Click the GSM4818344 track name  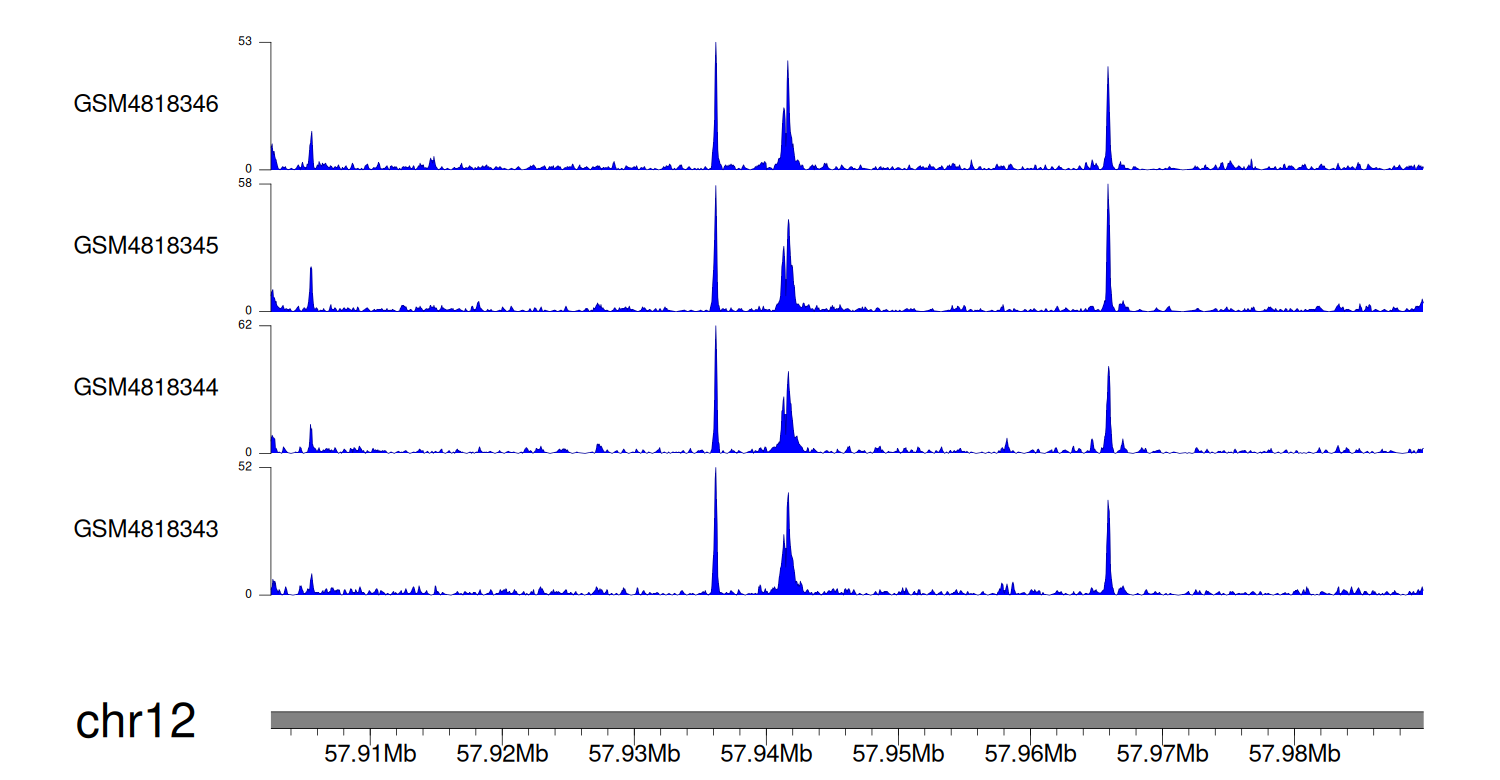tap(146, 387)
